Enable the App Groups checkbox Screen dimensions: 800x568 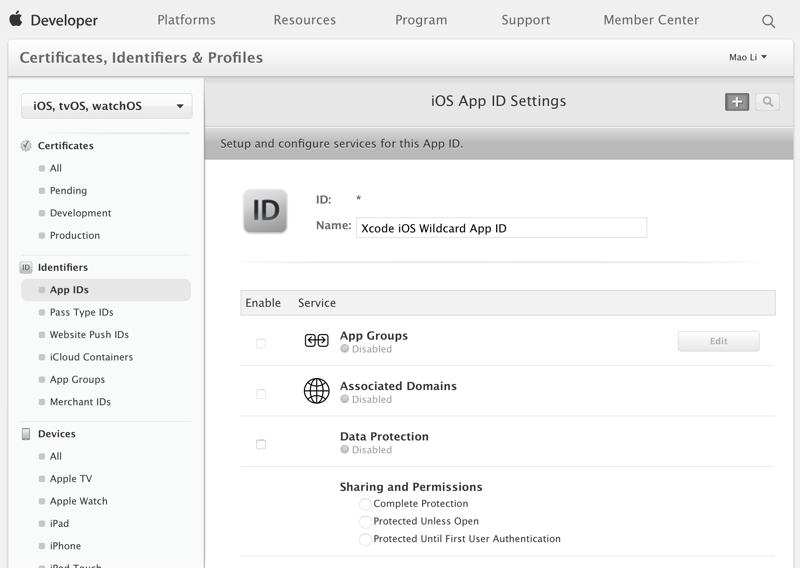point(261,343)
